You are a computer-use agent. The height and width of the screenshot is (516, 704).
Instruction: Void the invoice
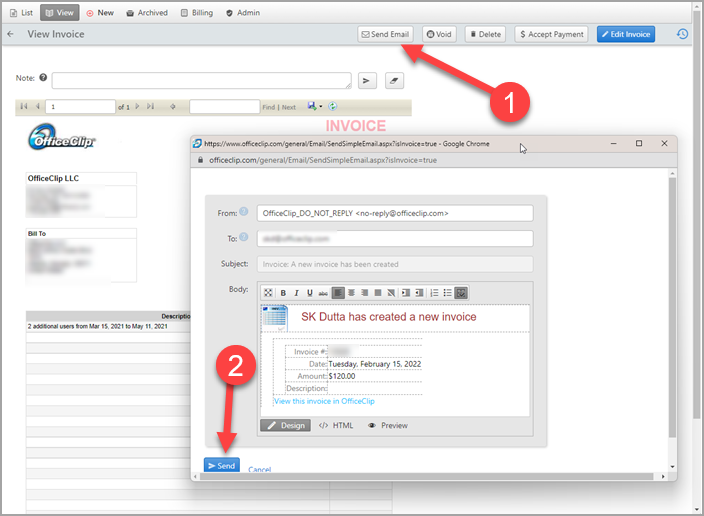click(x=439, y=34)
